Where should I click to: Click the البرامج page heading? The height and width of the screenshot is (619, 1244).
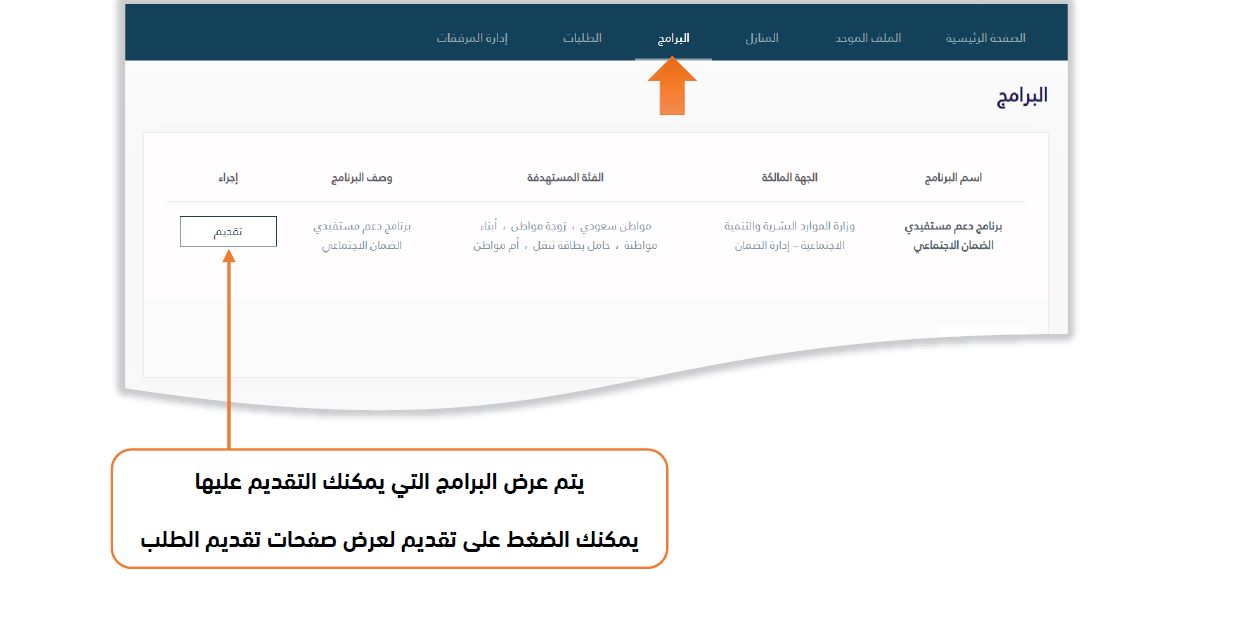(x=1021, y=96)
